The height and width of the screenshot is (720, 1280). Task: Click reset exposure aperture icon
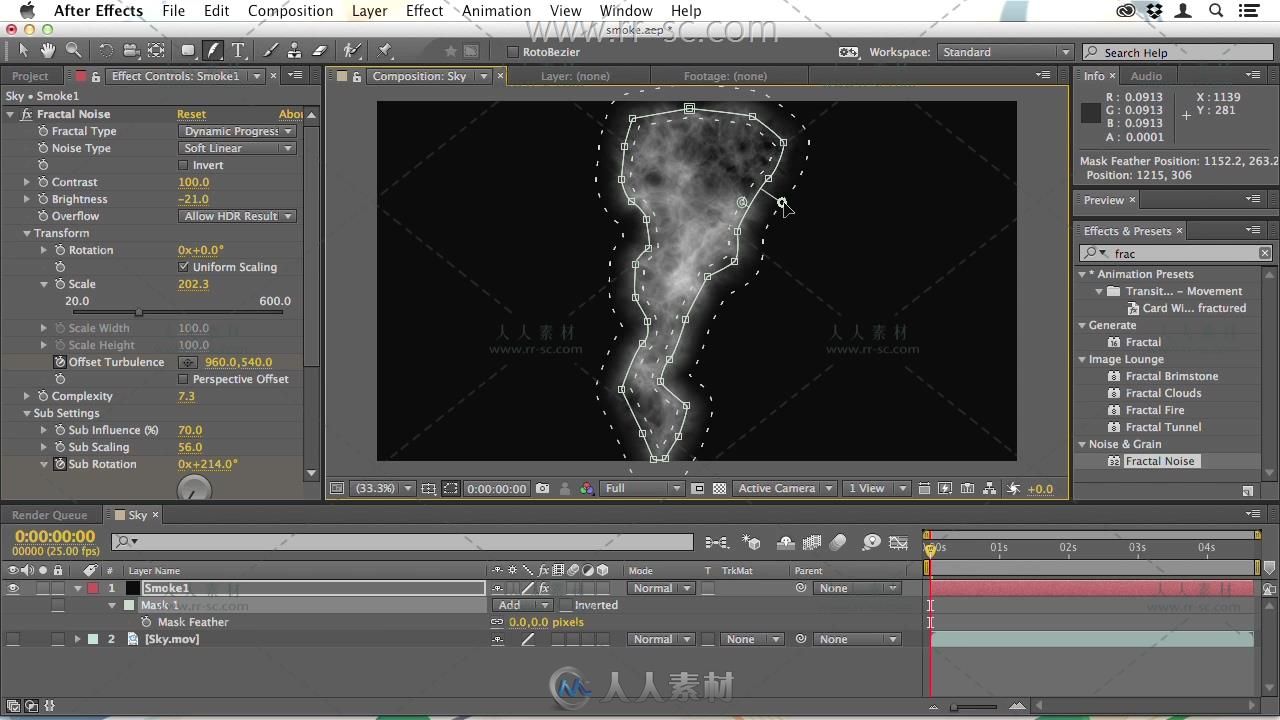pos(1013,488)
